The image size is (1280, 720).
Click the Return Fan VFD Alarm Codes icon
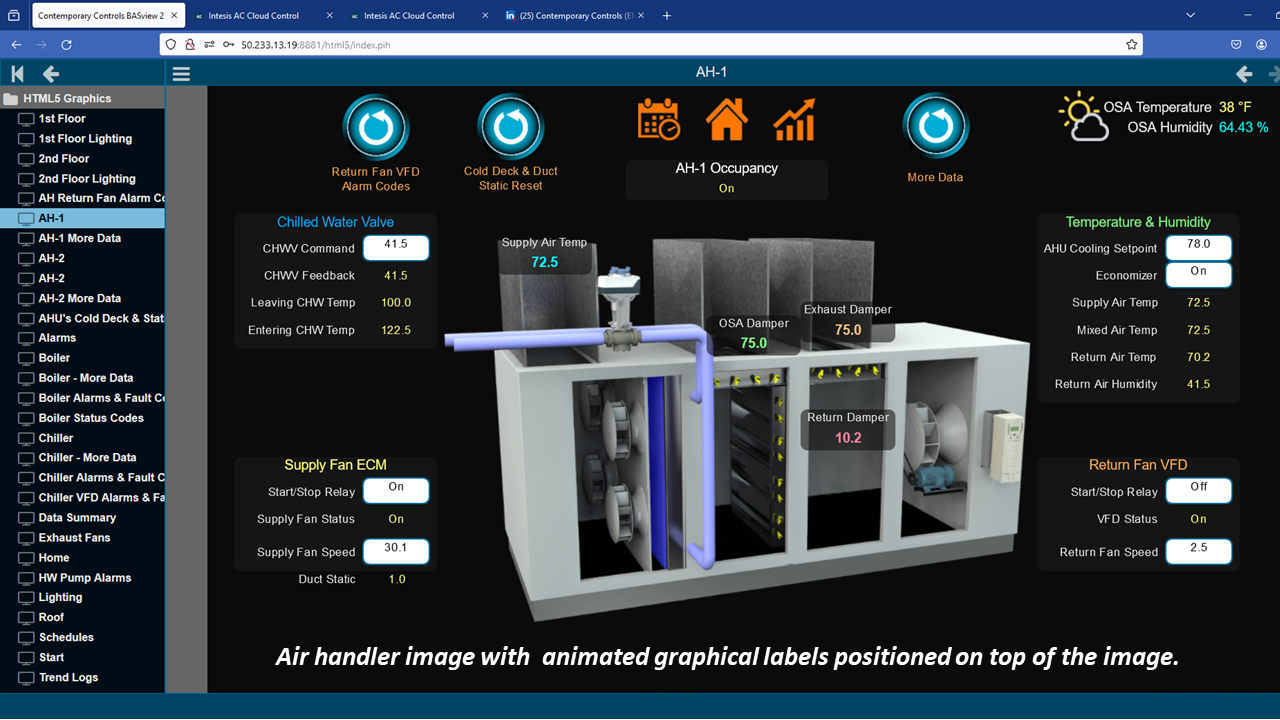(376, 128)
